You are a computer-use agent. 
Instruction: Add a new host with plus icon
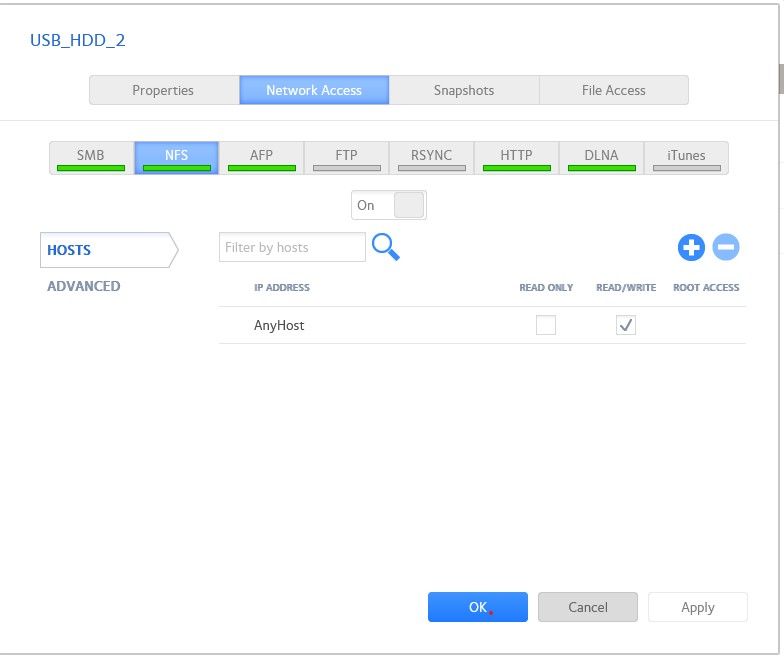tap(691, 248)
